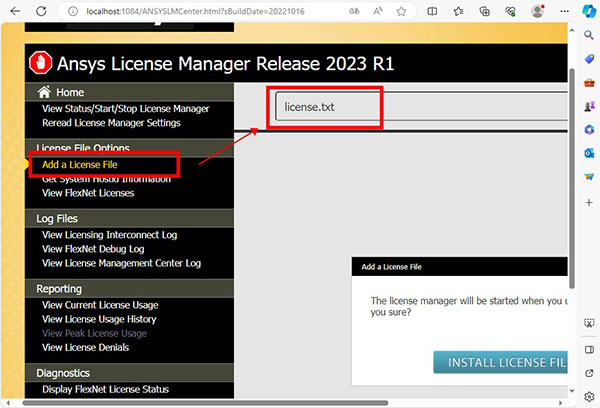600x408 pixels.
Task: Click the Home icon in the sidebar header
Action: 43,91
